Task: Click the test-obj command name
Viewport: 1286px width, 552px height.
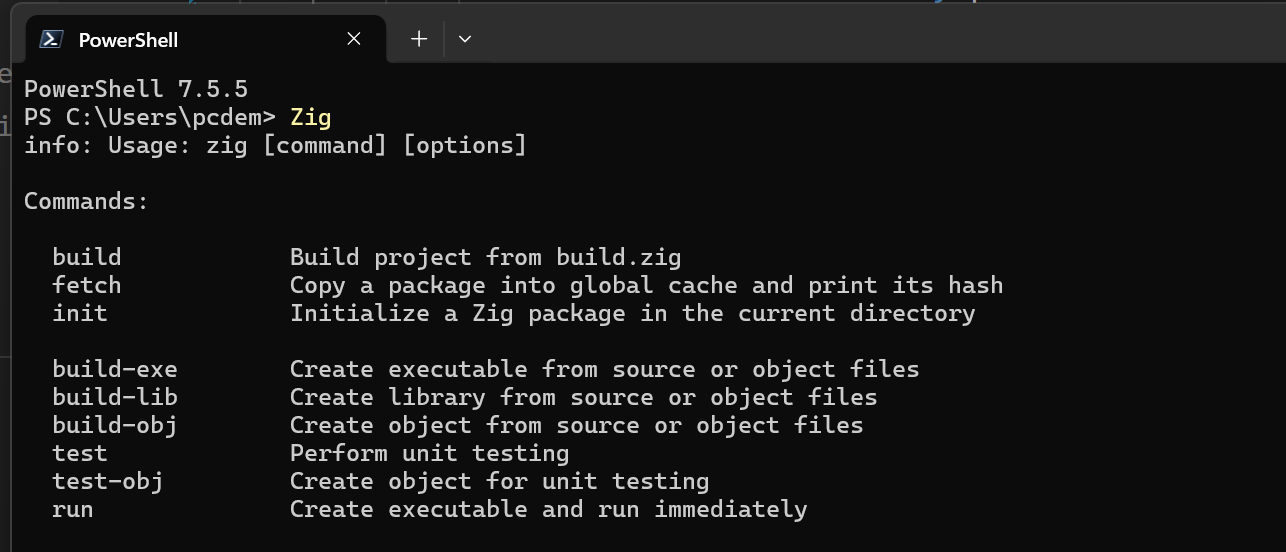Action: [108, 481]
